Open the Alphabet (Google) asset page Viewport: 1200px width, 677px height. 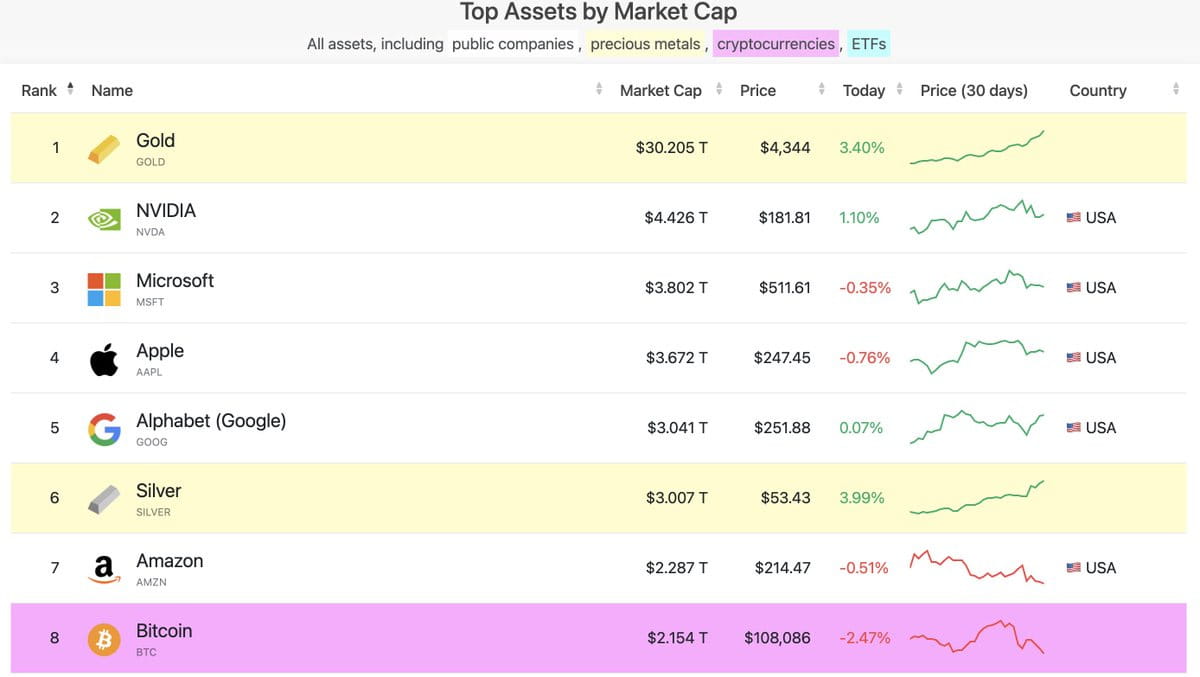click(x=211, y=421)
